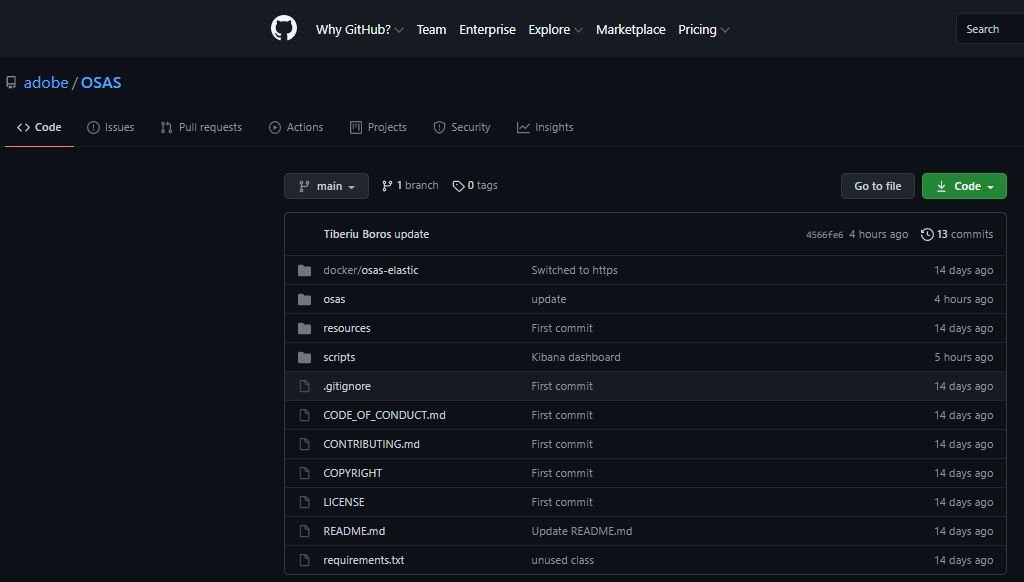Click the file icon next to README.md
1024x582 pixels.
(x=304, y=531)
